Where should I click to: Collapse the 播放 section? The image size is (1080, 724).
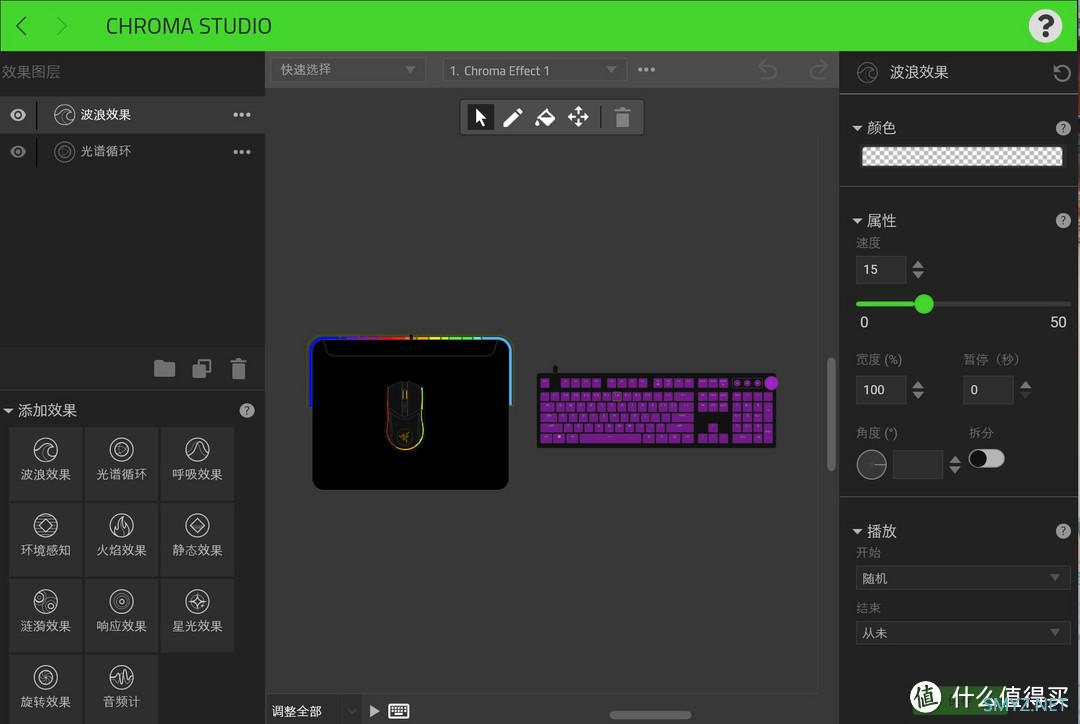[858, 531]
